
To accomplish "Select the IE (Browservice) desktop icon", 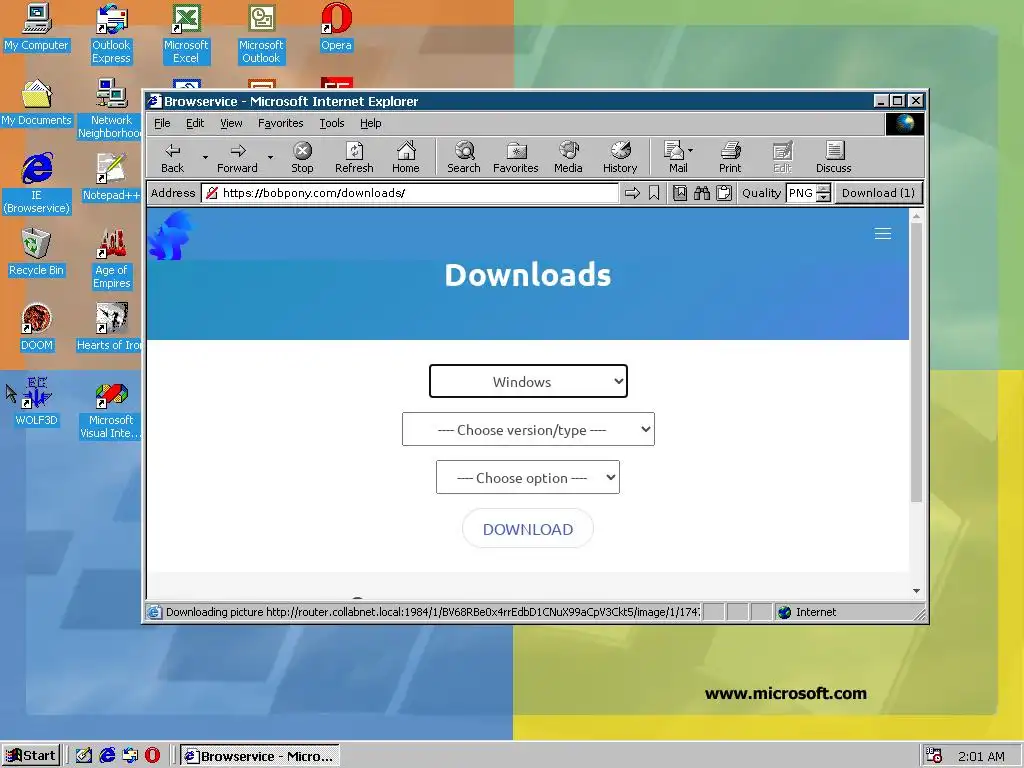I will pos(37,184).
